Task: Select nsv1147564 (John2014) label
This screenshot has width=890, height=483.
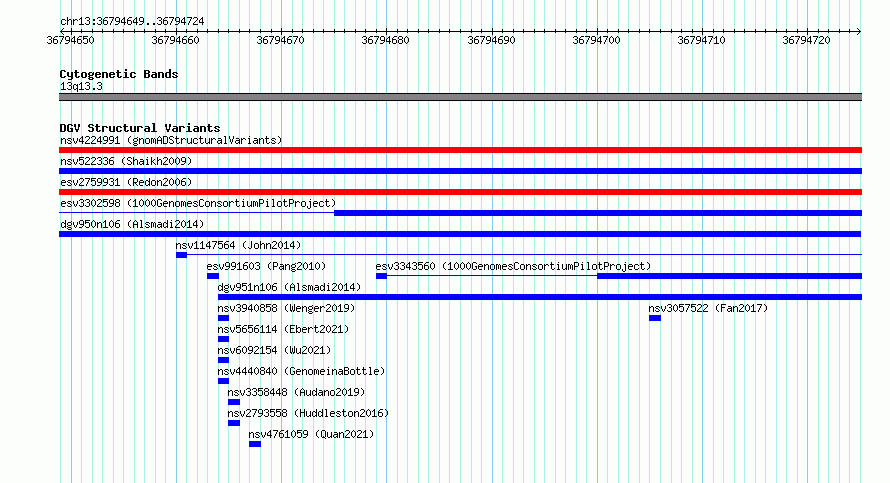Action: click(238, 245)
